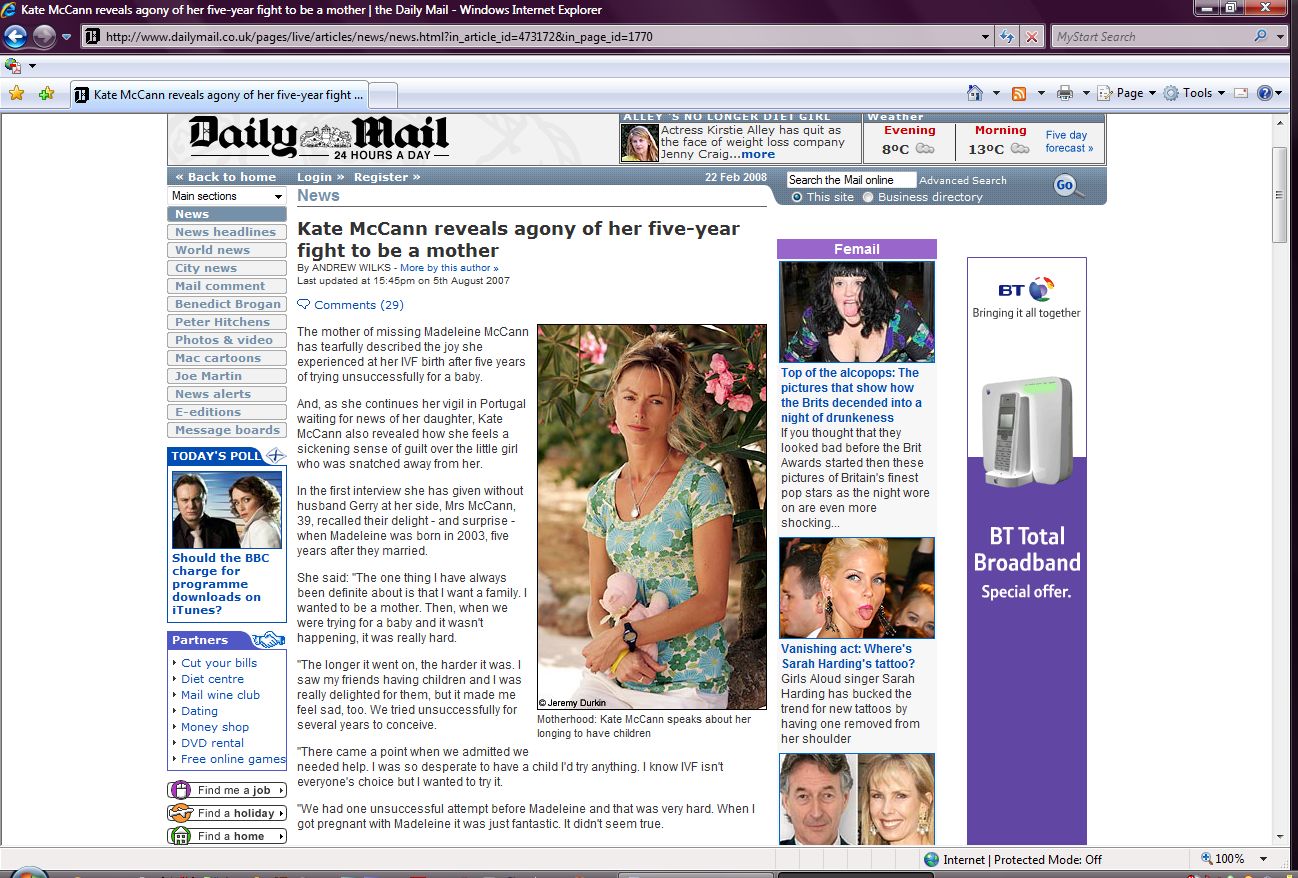
Task: Select the 'Business directory' radio button
Action: (x=868, y=197)
